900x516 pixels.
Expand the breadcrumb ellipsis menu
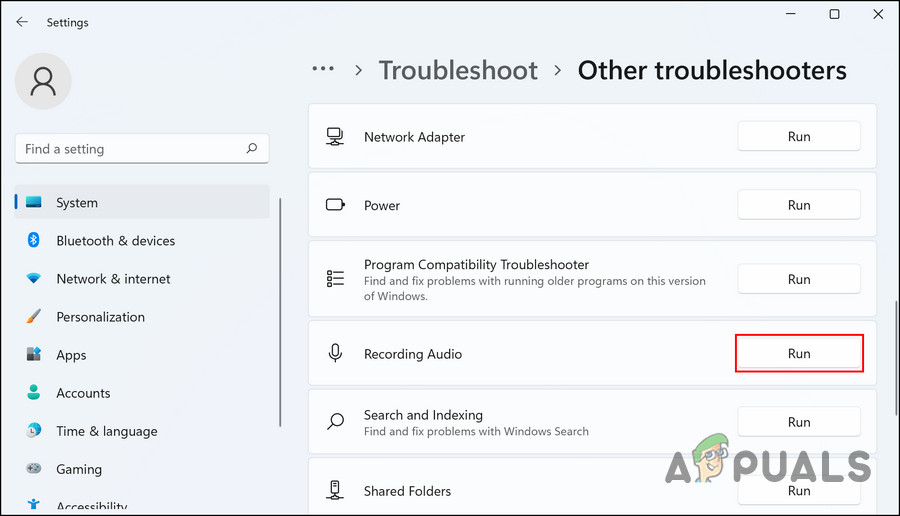point(323,70)
